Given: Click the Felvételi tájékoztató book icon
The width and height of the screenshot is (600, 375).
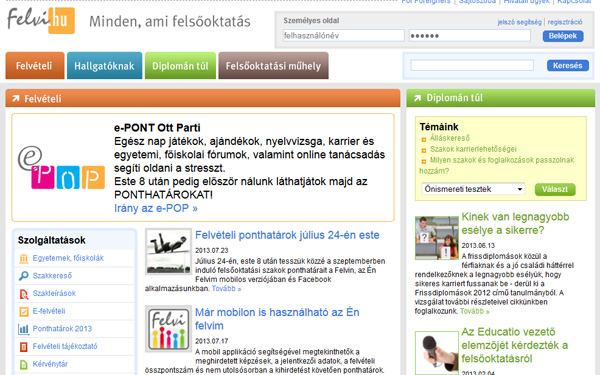Looking at the screenshot, I should (x=24, y=347).
